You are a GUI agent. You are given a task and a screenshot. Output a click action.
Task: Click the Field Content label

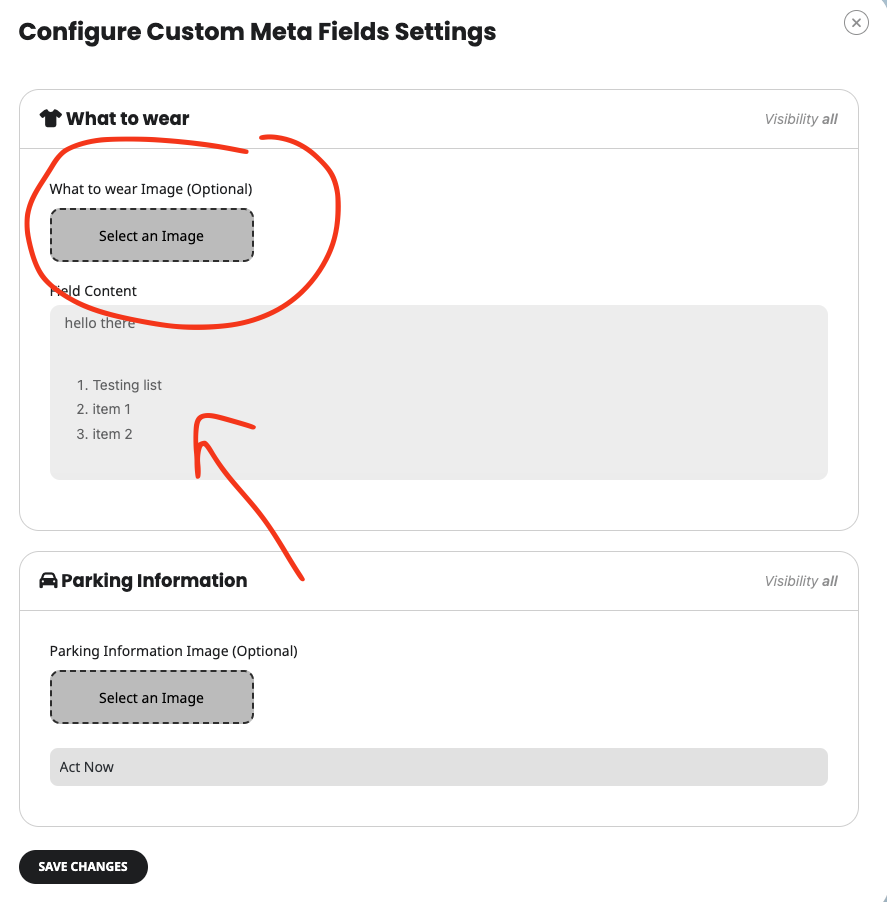[x=93, y=291]
